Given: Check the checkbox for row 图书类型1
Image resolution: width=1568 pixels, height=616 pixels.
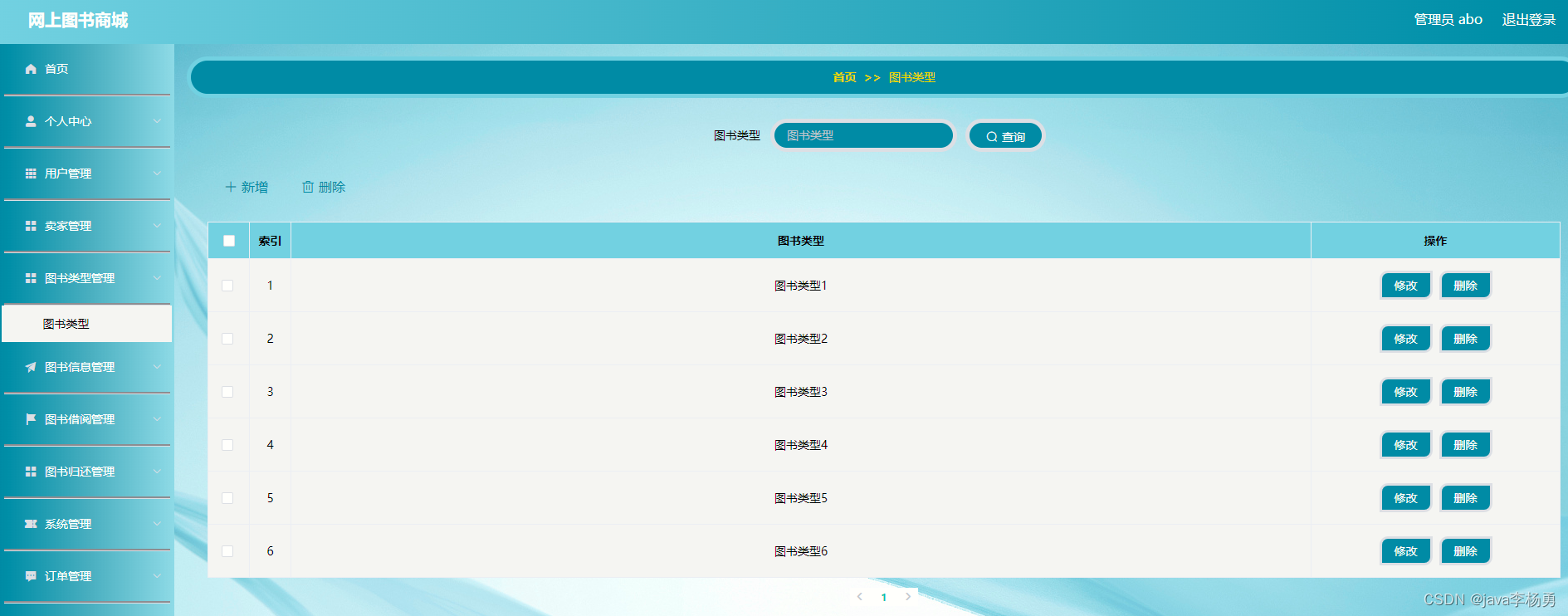Looking at the screenshot, I should 227,286.
